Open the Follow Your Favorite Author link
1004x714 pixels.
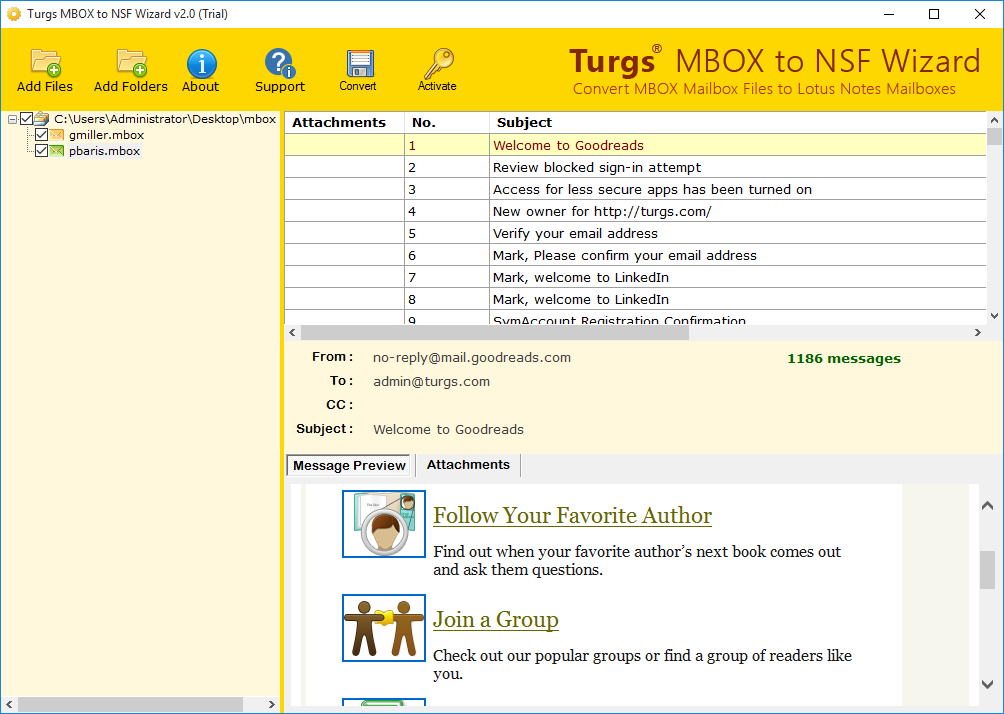click(x=572, y=515)
